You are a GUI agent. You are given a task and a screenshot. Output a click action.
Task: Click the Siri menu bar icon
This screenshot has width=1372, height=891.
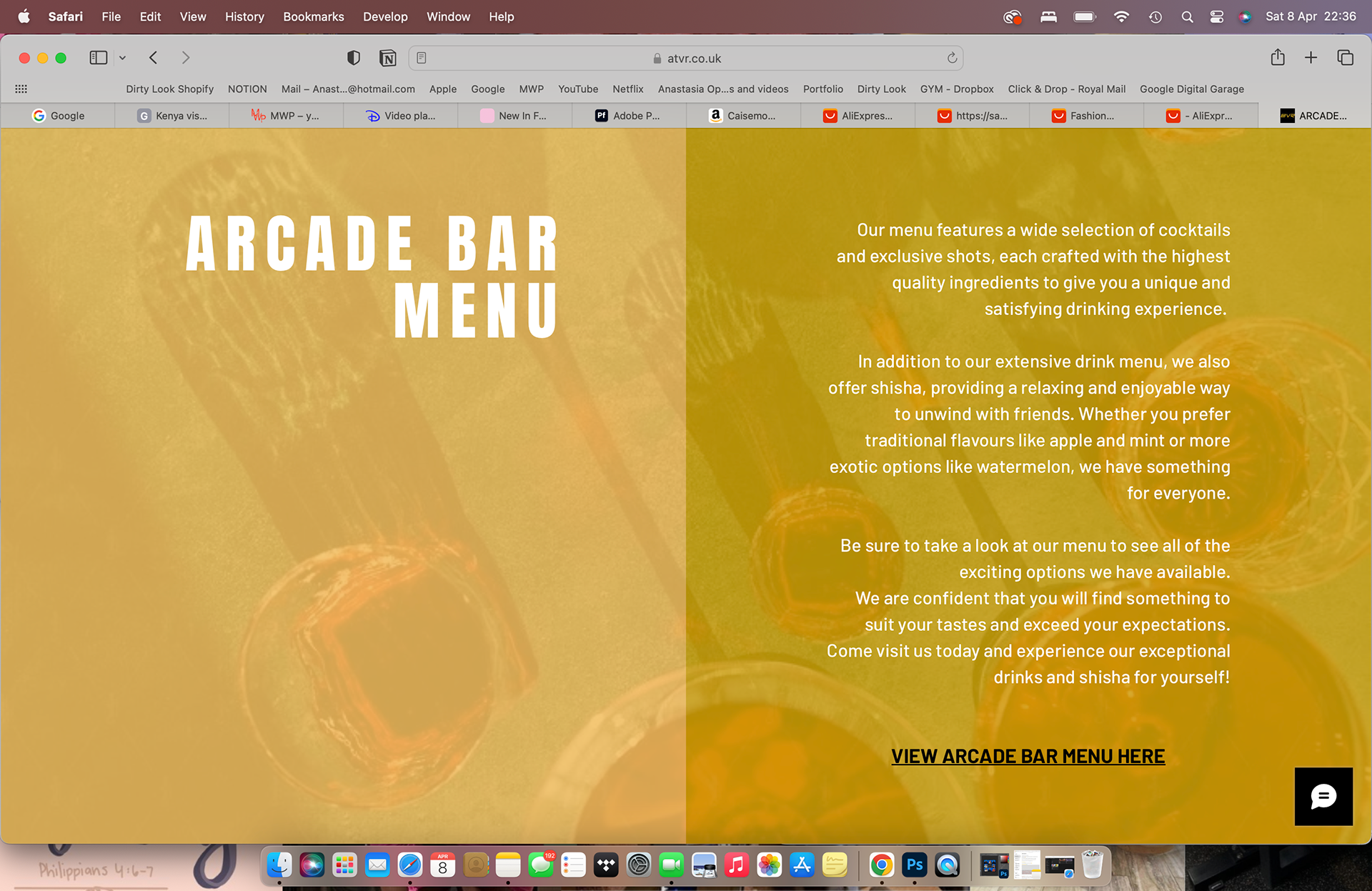1246,16
